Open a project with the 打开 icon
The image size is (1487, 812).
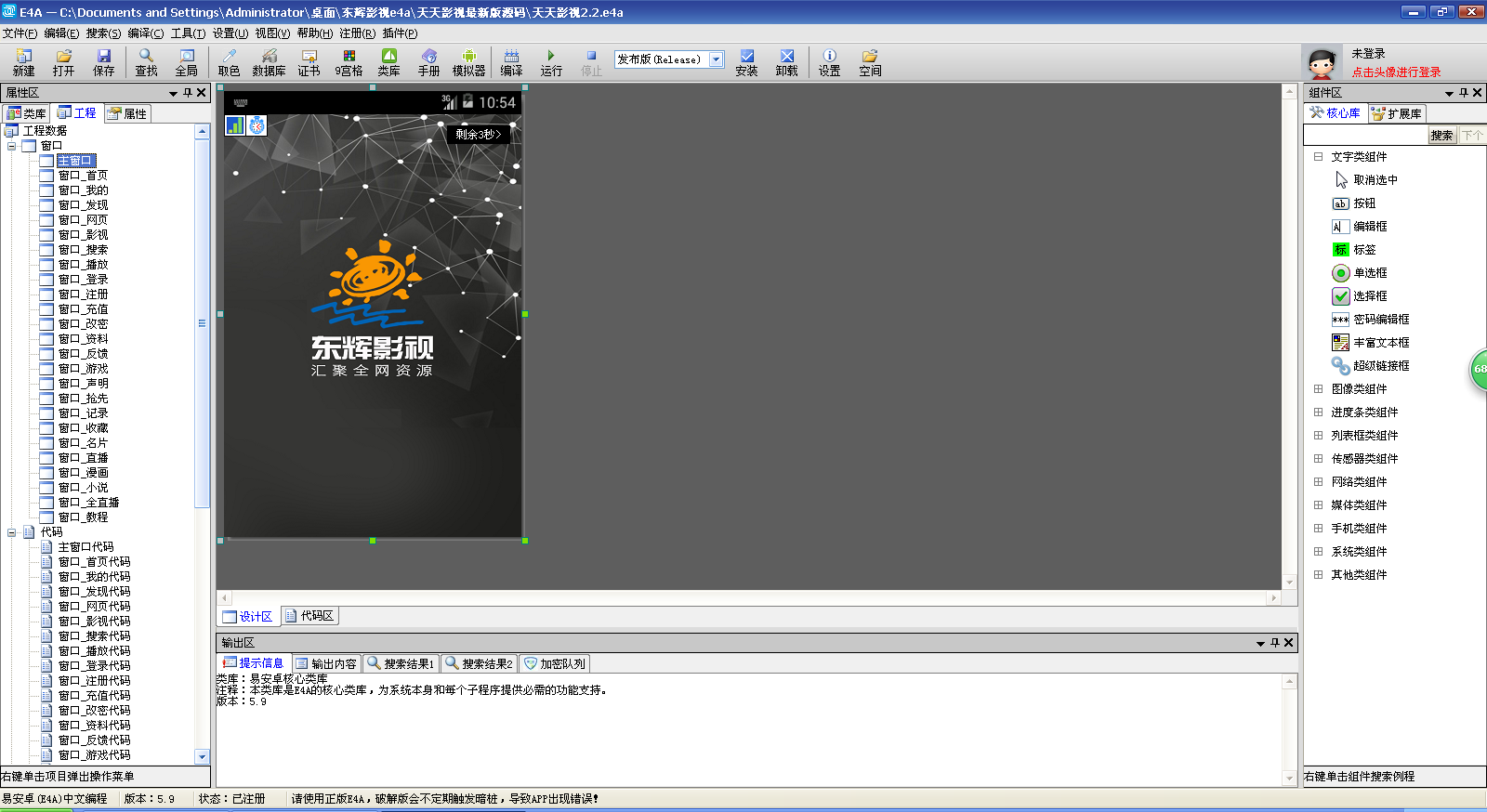pyautogui.click(x=63, y=62)
